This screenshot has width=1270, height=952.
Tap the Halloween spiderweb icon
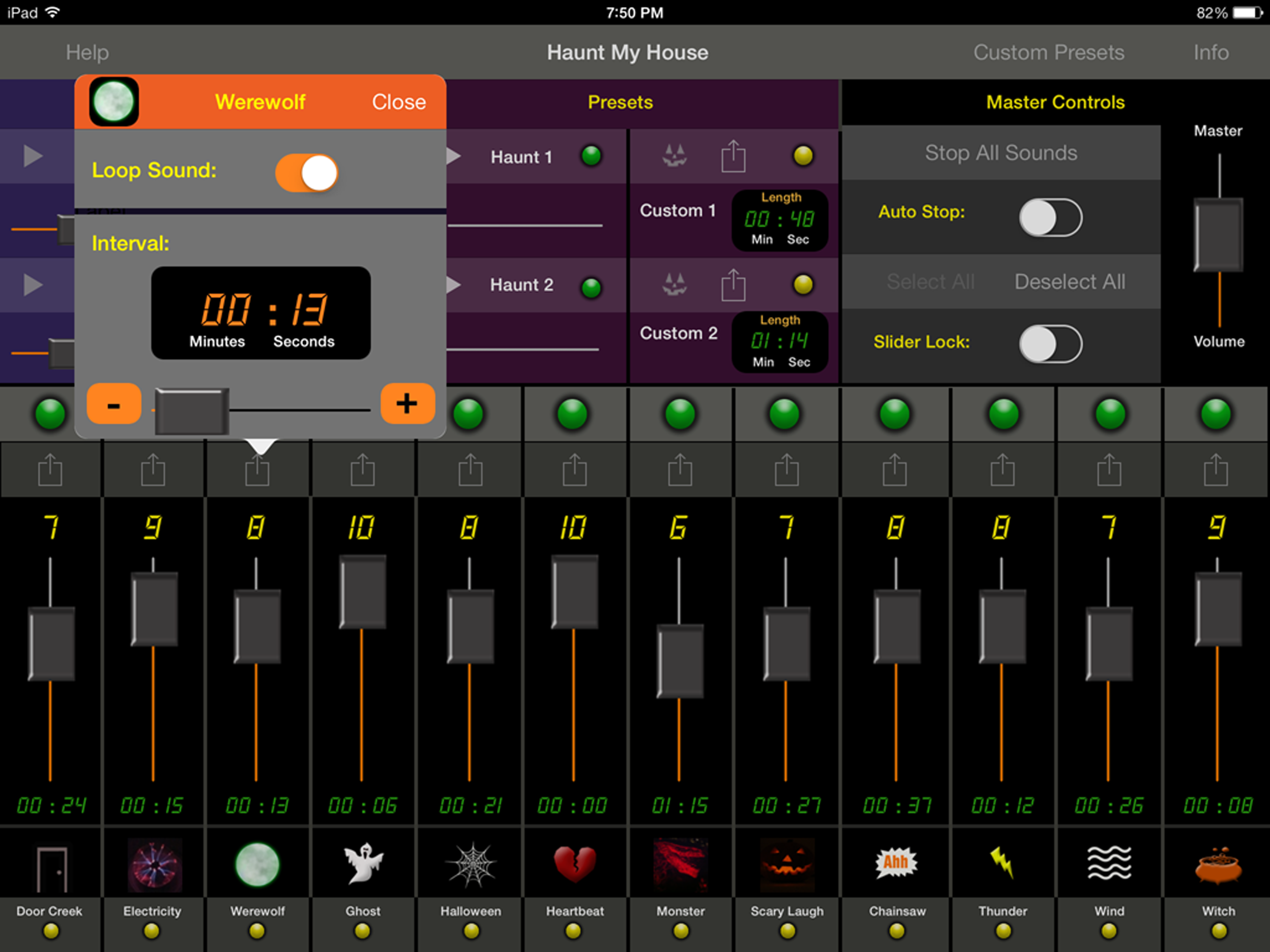pos(471,865)
